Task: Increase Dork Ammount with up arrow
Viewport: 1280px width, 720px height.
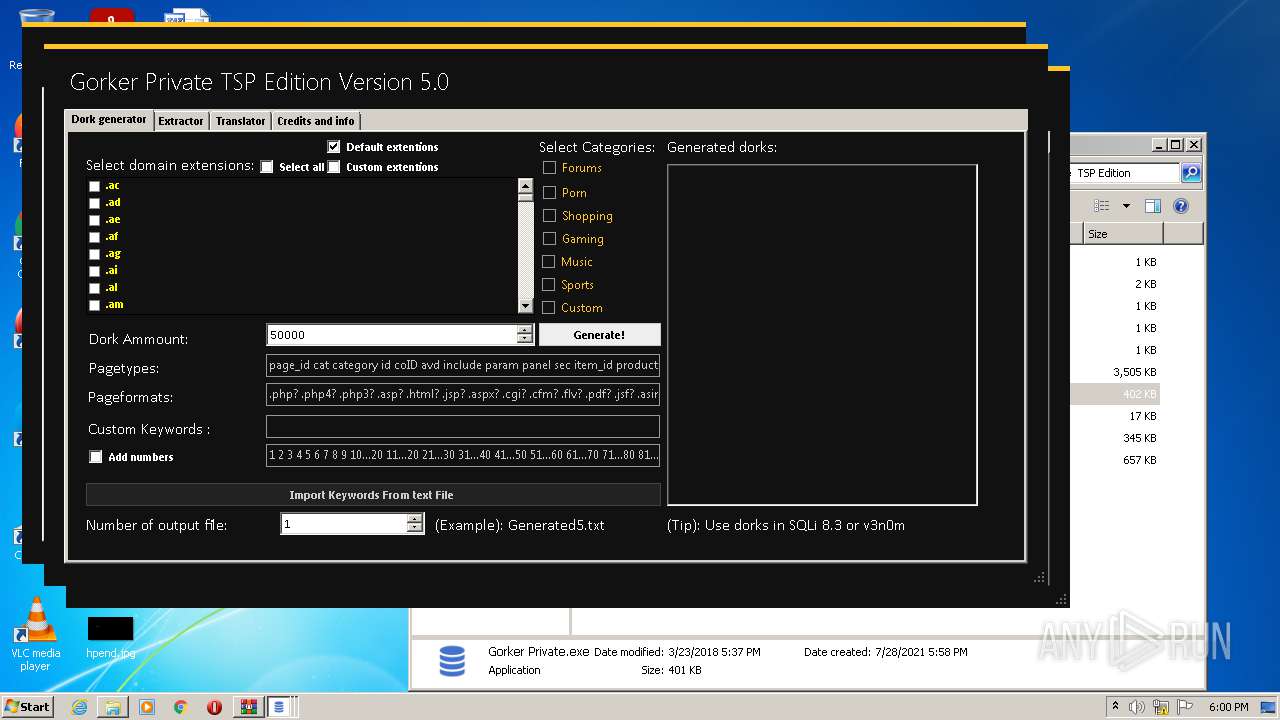Action: coord(525,330)
